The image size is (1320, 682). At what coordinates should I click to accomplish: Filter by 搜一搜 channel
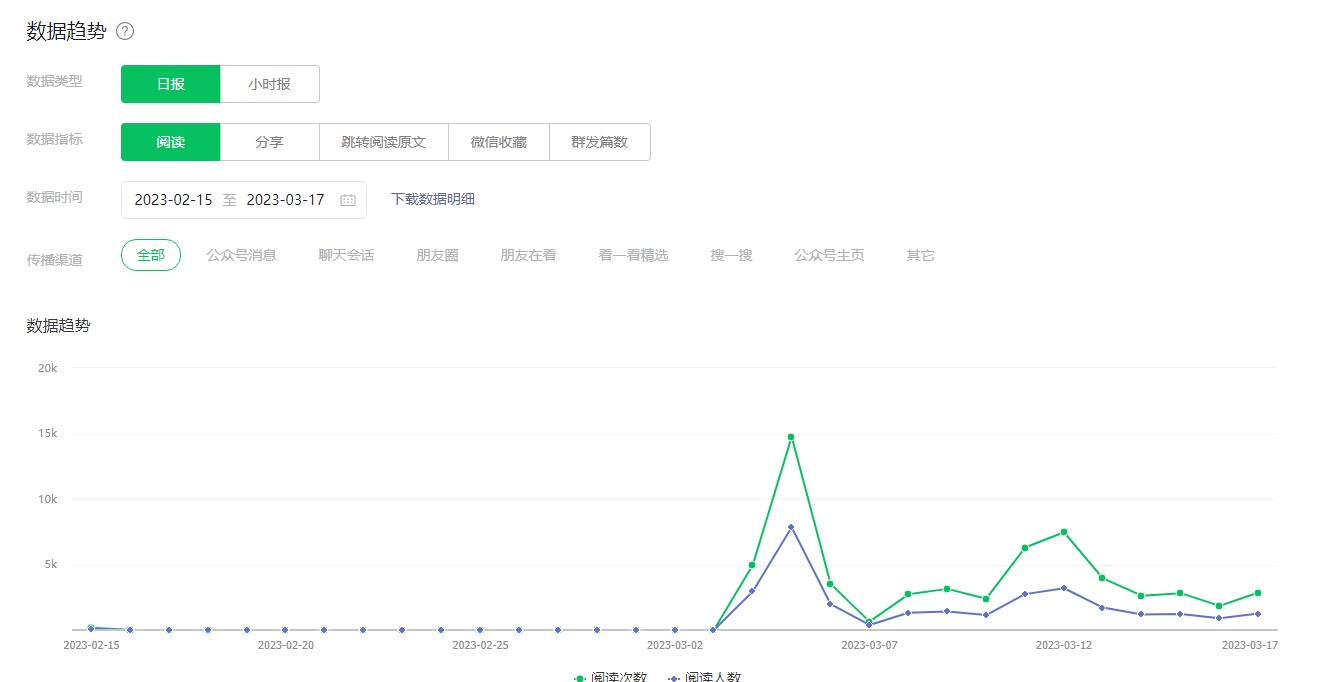pyautogui.click(x=732, y=255)
